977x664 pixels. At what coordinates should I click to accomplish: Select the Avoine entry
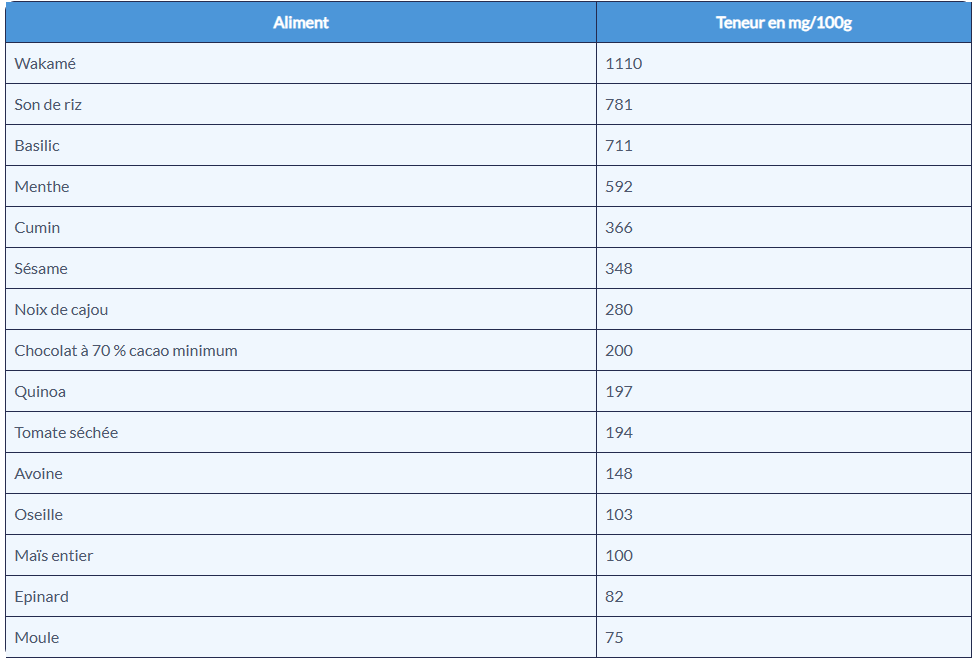click(x=38, y=474)
